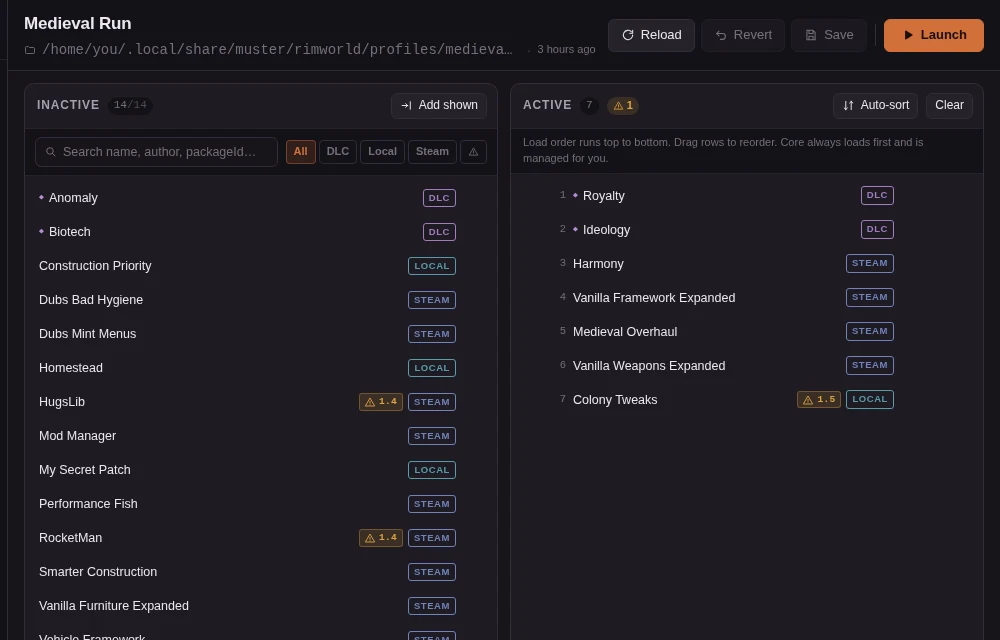
Task: Select Smarter Construction mod row
Action: pyautogui.click(x=261, y=572)
